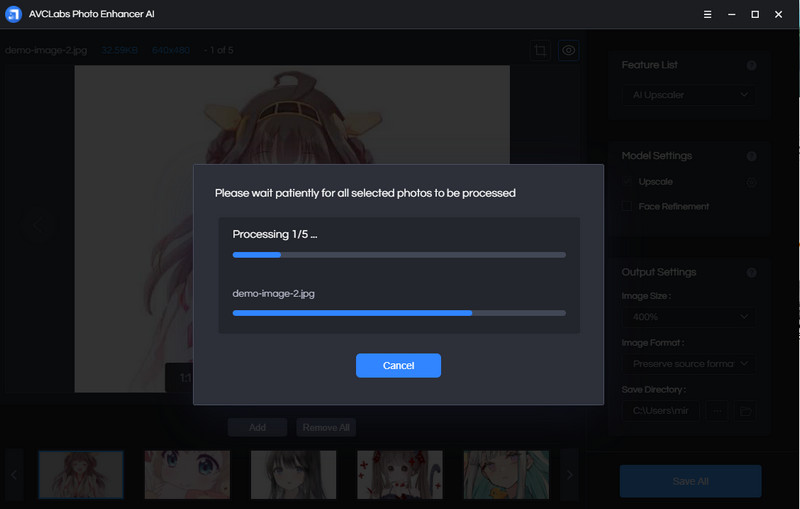Open the Feature List help icon
The image size is (800, 509).
(x=751, y=65)
